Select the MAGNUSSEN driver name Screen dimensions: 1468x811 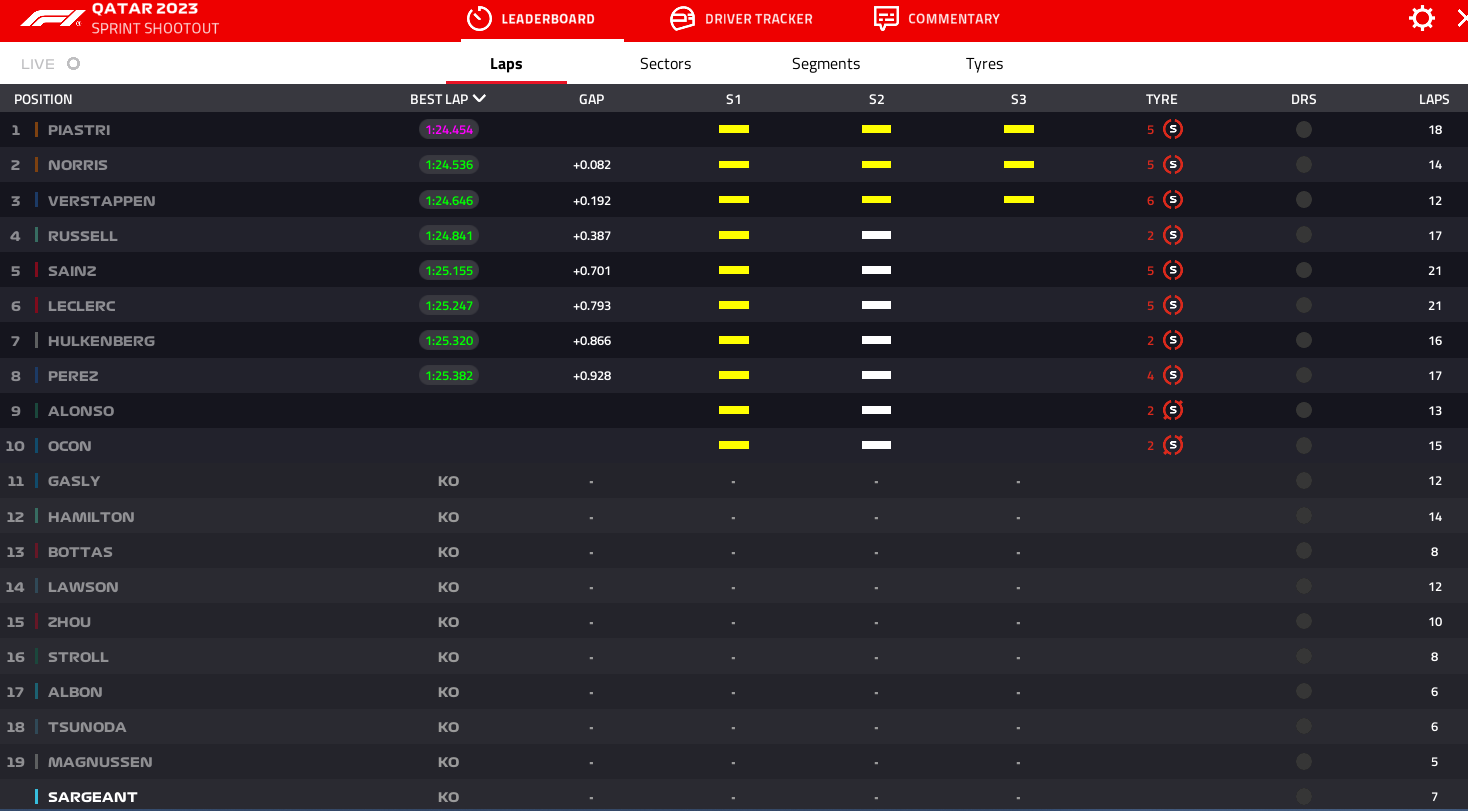[x=100, y=762]
